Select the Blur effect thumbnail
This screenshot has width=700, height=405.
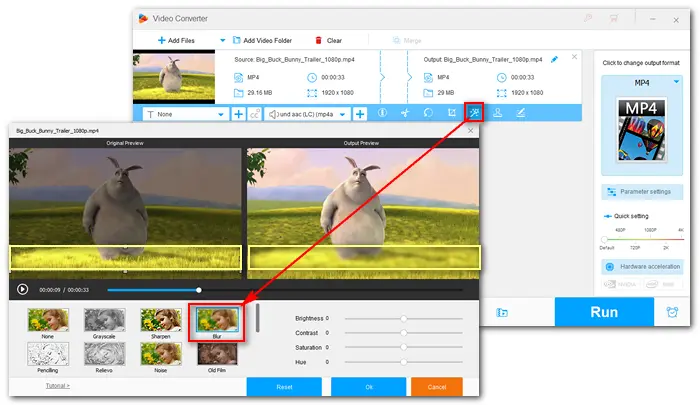click(x=217, y=320)
